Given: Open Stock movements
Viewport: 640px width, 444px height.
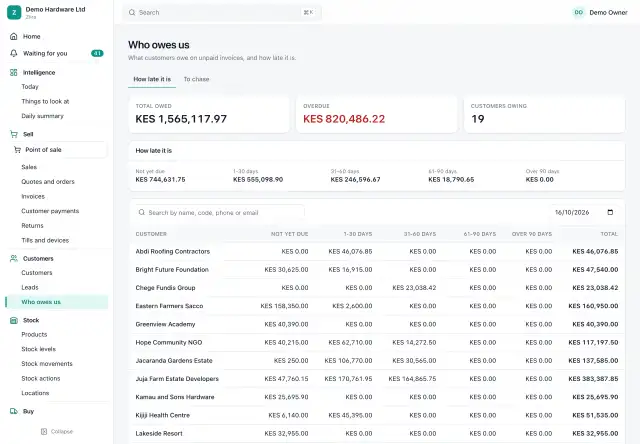Looking at the screenshot, I should [47, 364].
